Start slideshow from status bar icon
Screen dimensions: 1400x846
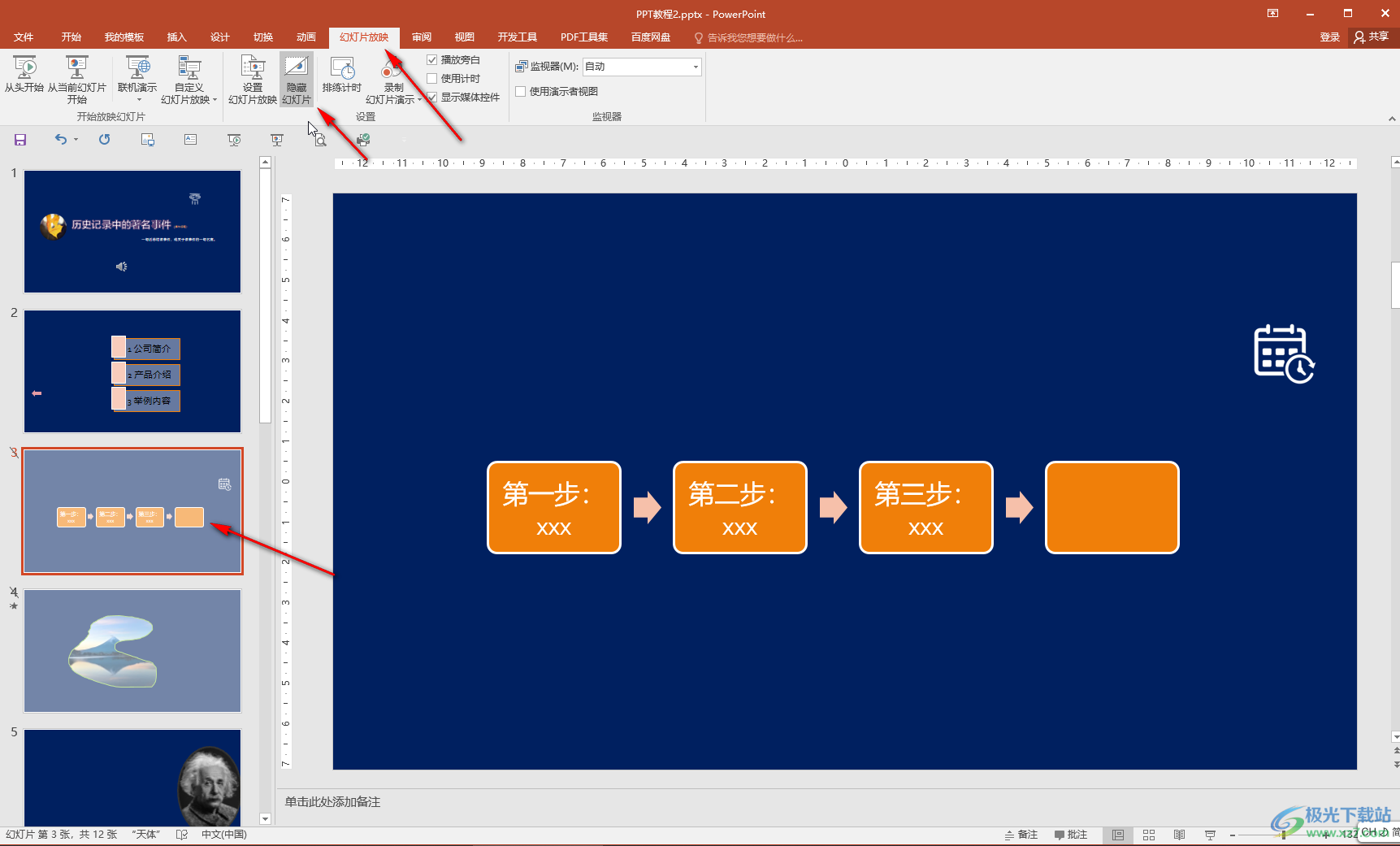(x=1210, y=835)
